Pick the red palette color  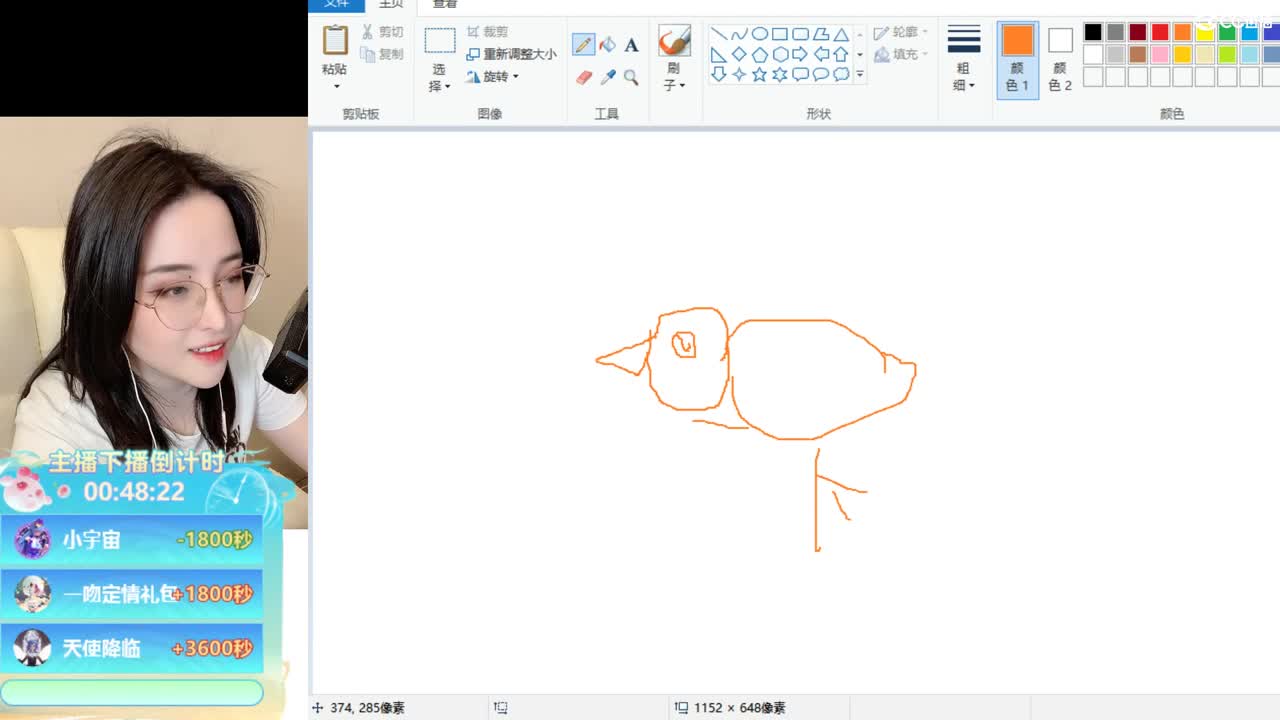1160,33
